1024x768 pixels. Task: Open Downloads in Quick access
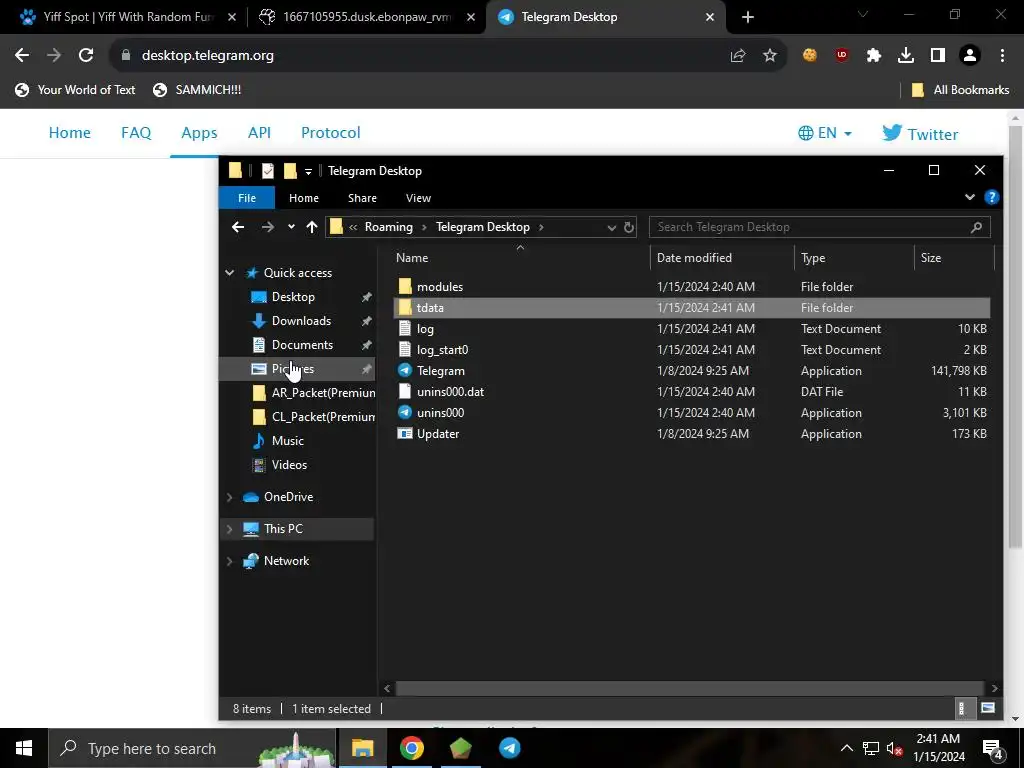[x=301, y=321]
